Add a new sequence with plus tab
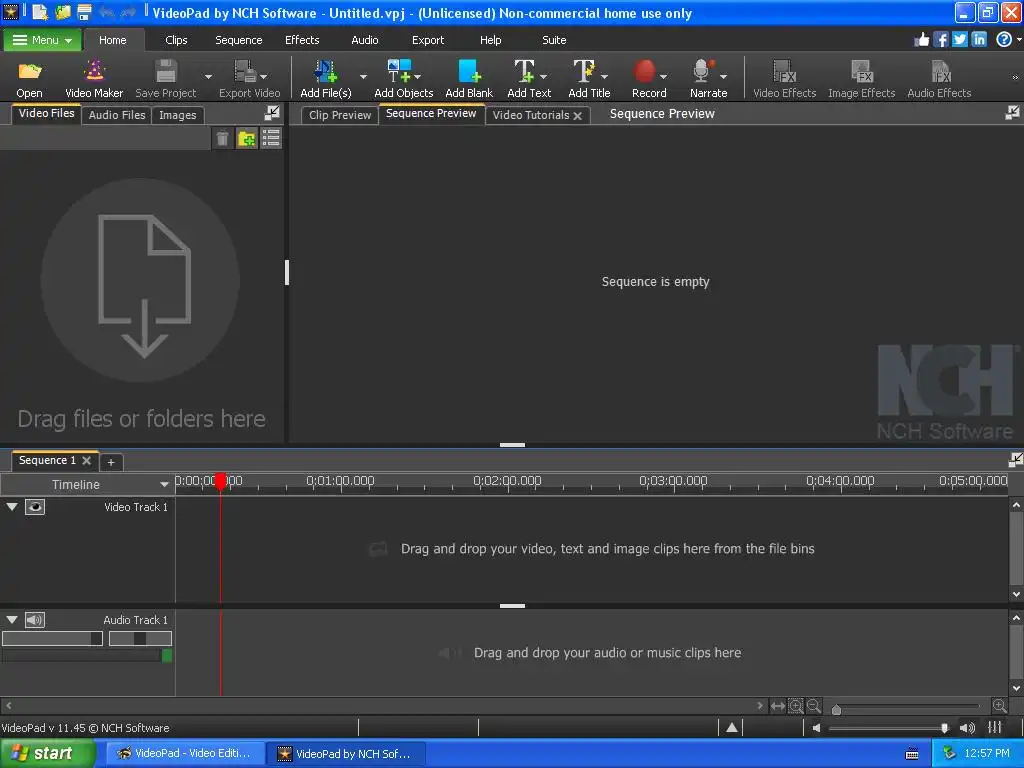Viewport: 1024px width, 768px height. coord(111,462)
